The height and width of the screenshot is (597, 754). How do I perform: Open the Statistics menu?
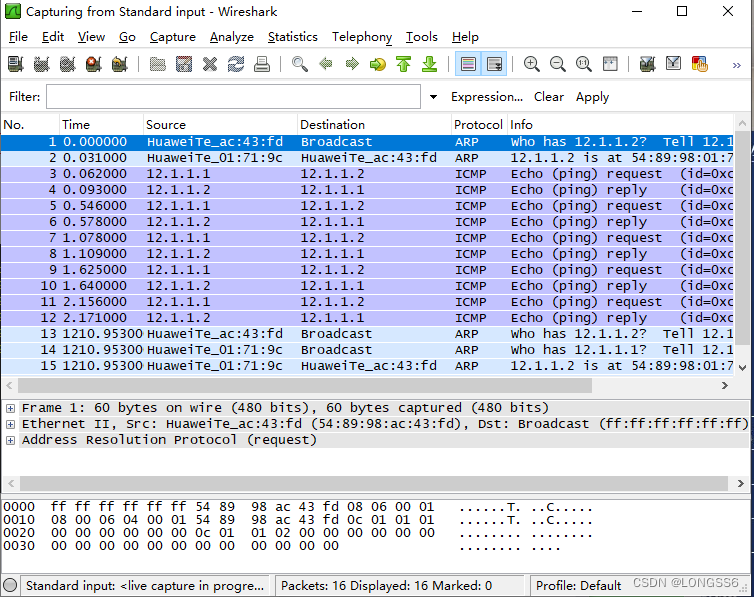[292, 37]
